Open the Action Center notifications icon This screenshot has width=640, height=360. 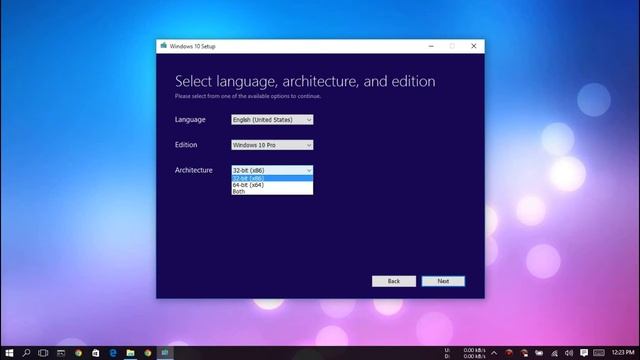coord(584,353)
